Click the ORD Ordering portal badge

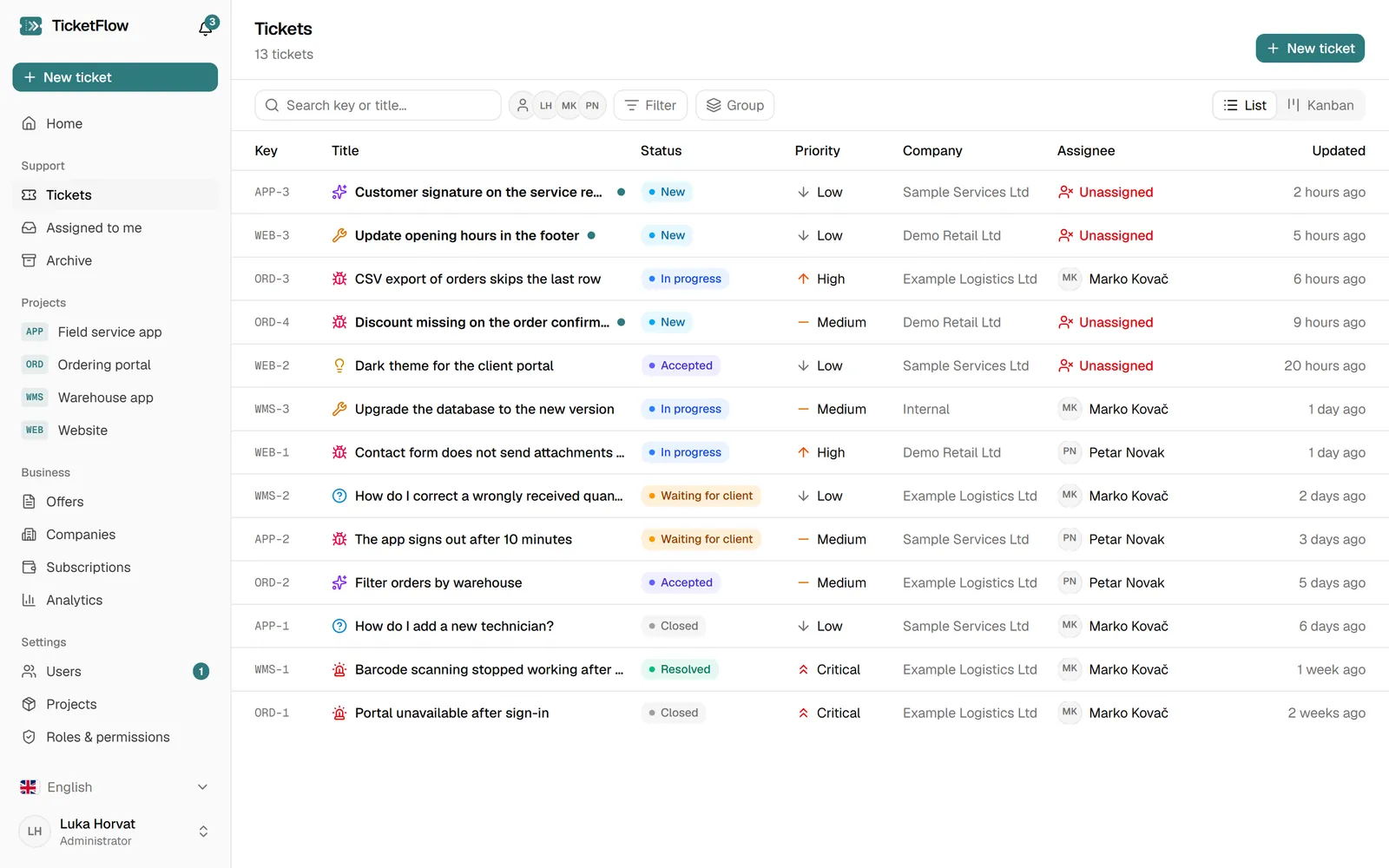pyautogui.click(x=35, y=365)
